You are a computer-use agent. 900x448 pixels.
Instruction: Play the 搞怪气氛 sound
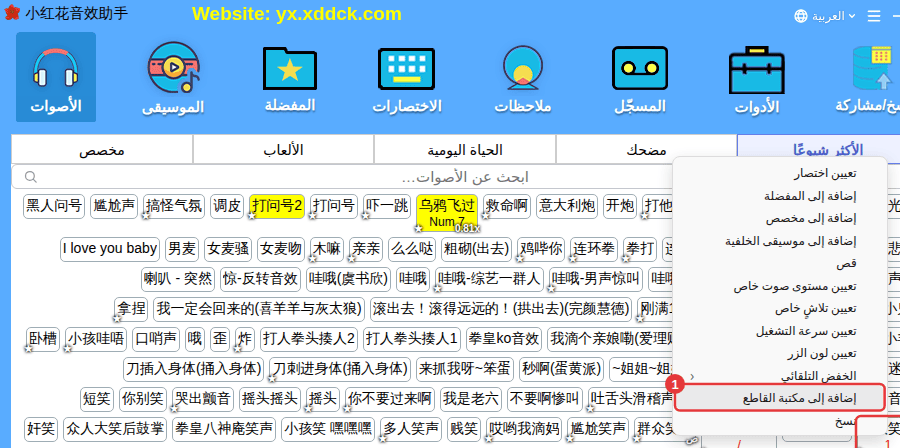pos(174,206)
